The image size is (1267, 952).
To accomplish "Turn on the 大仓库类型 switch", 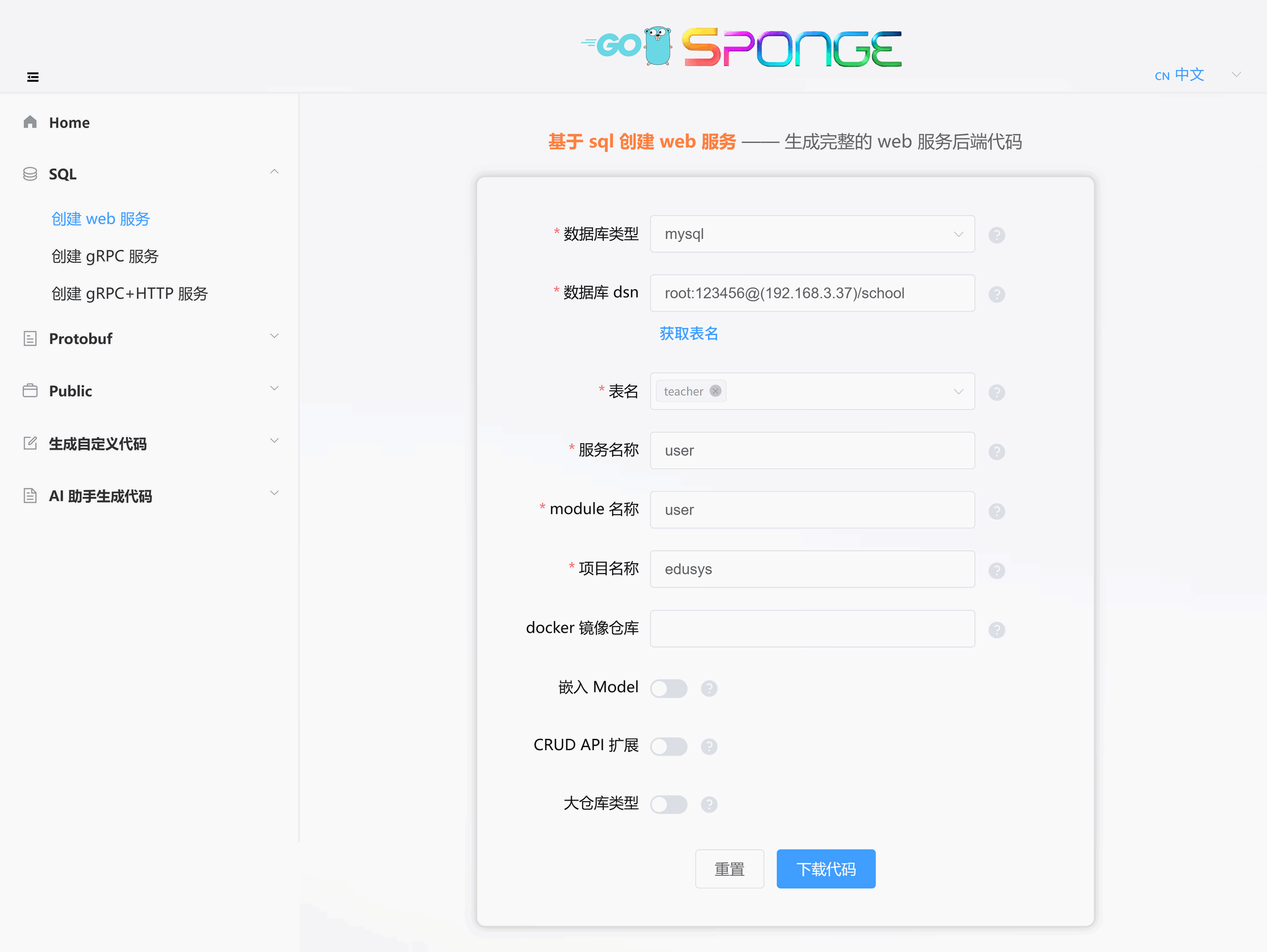I will 669,805.
